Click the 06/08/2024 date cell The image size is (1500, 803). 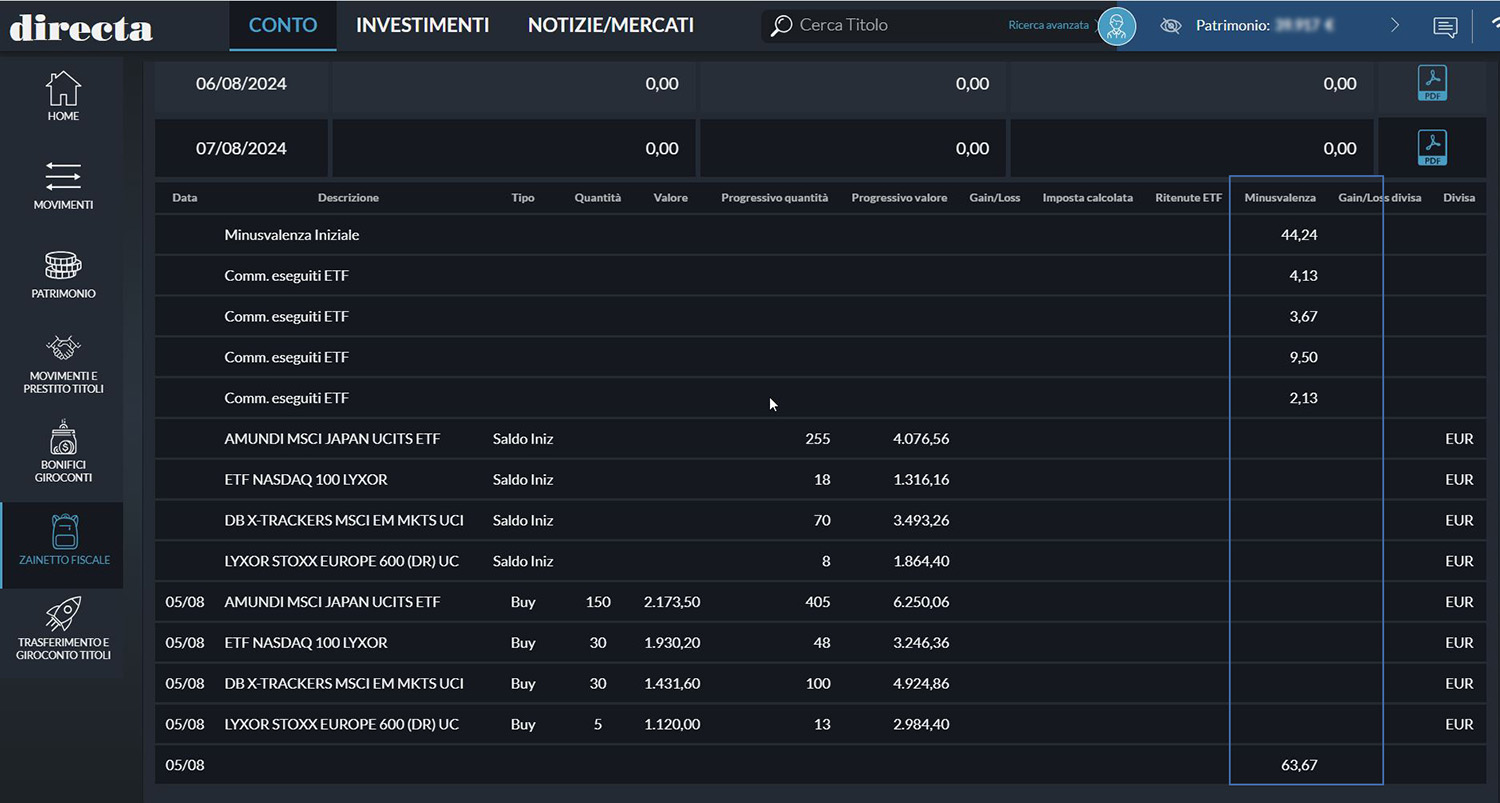pyautogui.click(x=241, y=84)
